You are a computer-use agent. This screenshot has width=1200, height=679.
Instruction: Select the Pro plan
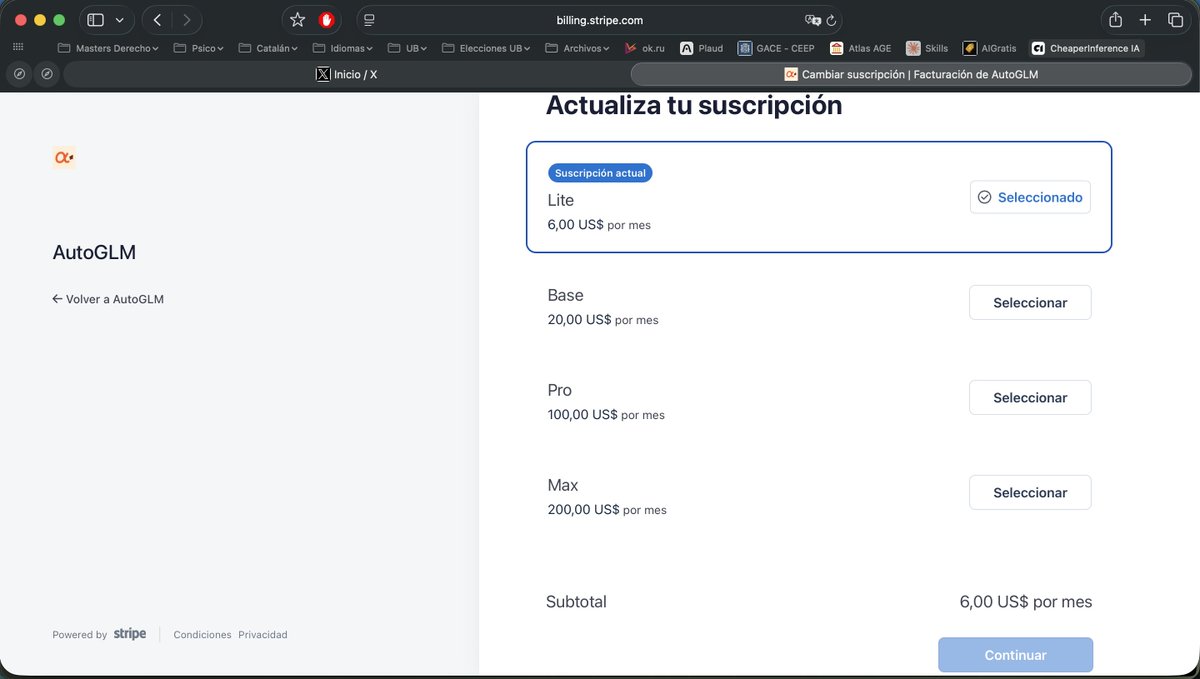point(1030,397)
